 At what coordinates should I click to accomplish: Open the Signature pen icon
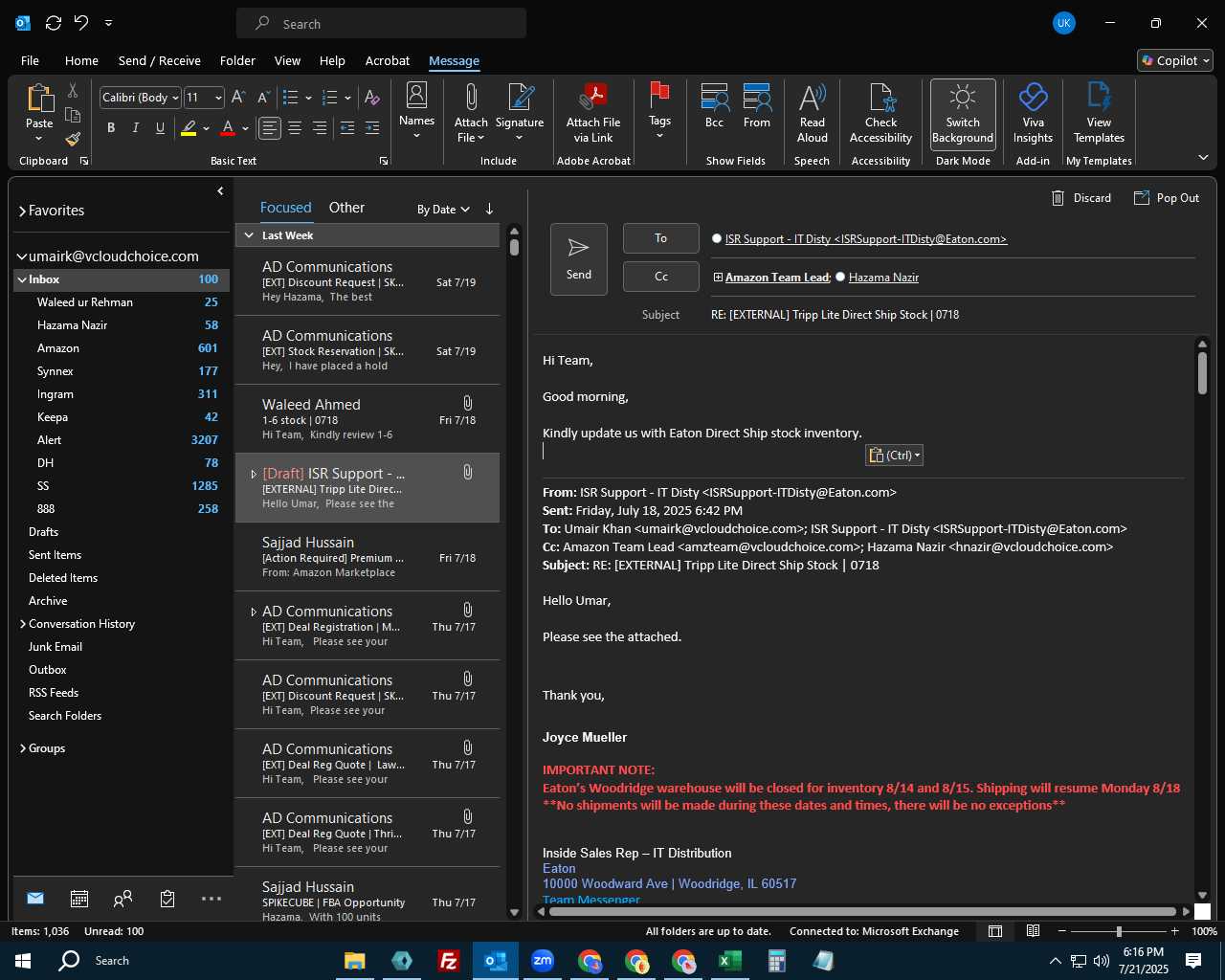(x=520, y=97)
